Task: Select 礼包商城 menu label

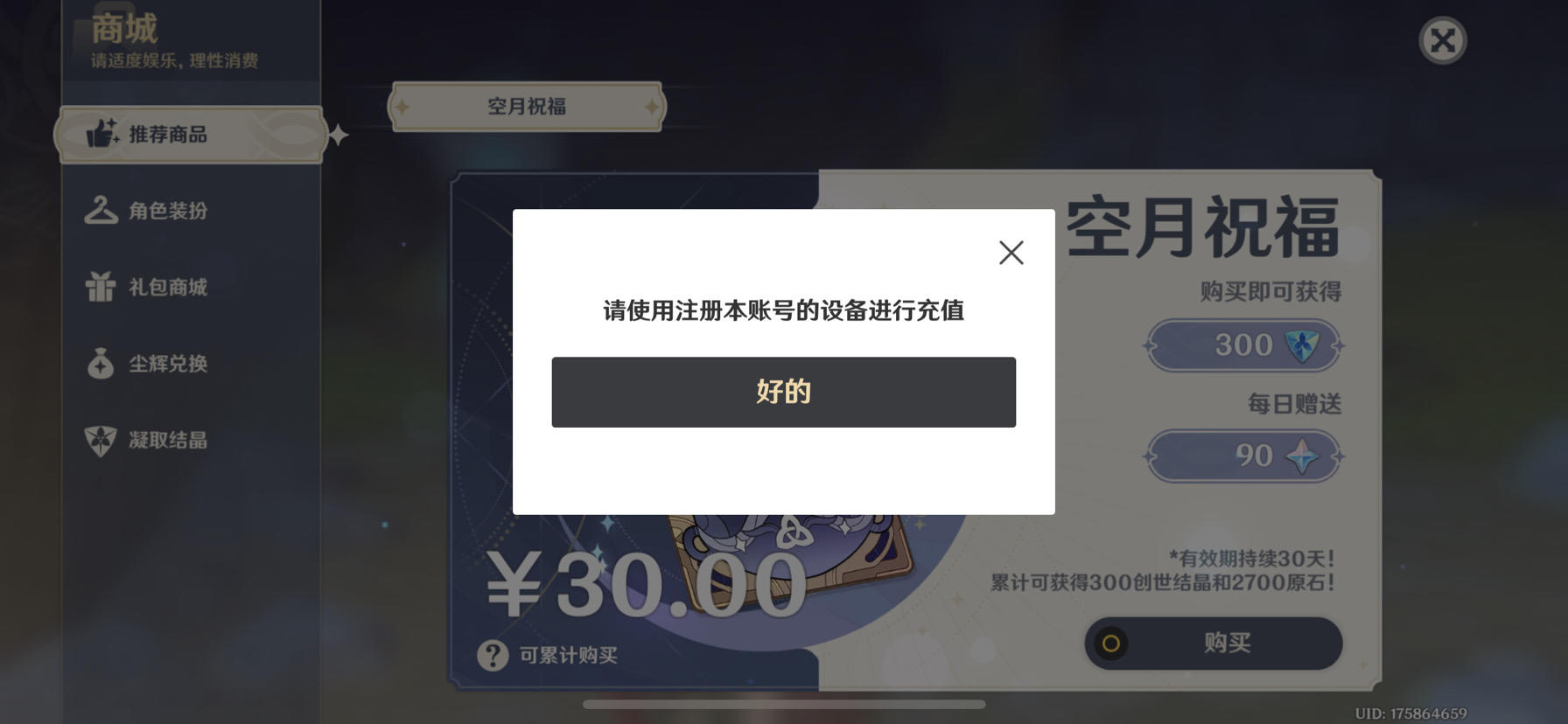Action: pos(168,287)
